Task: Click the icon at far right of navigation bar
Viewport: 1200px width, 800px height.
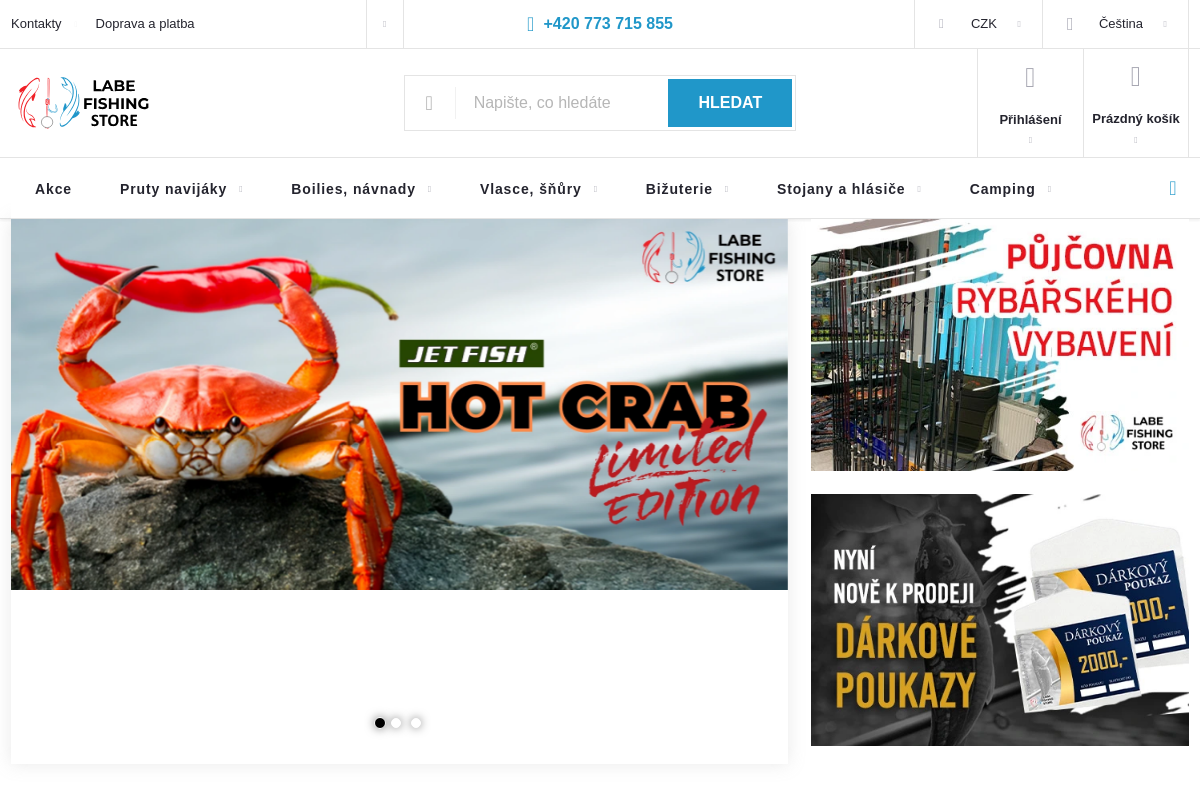Action: click(1172, 188)
